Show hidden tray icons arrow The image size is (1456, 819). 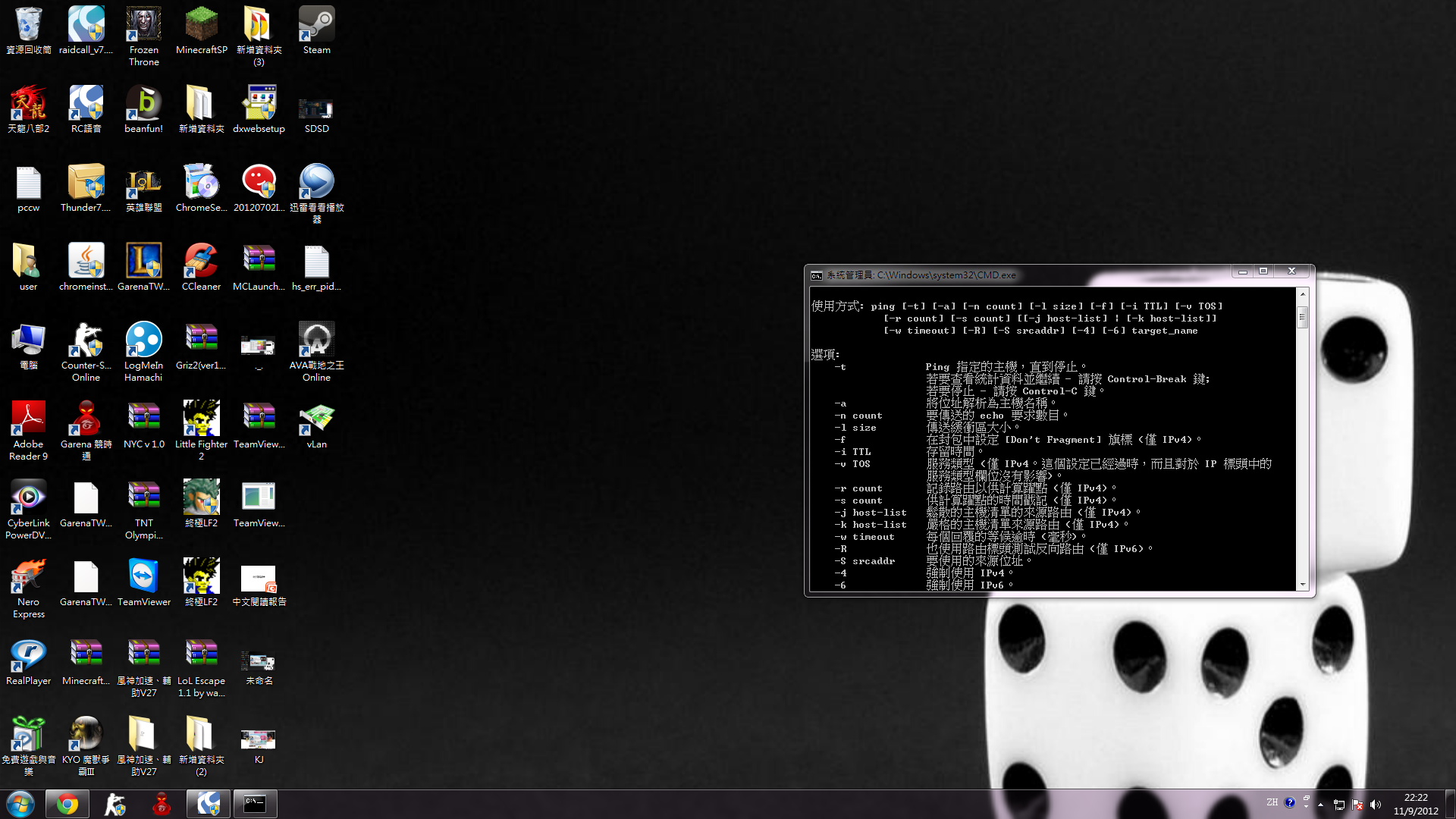point(1320,805)
